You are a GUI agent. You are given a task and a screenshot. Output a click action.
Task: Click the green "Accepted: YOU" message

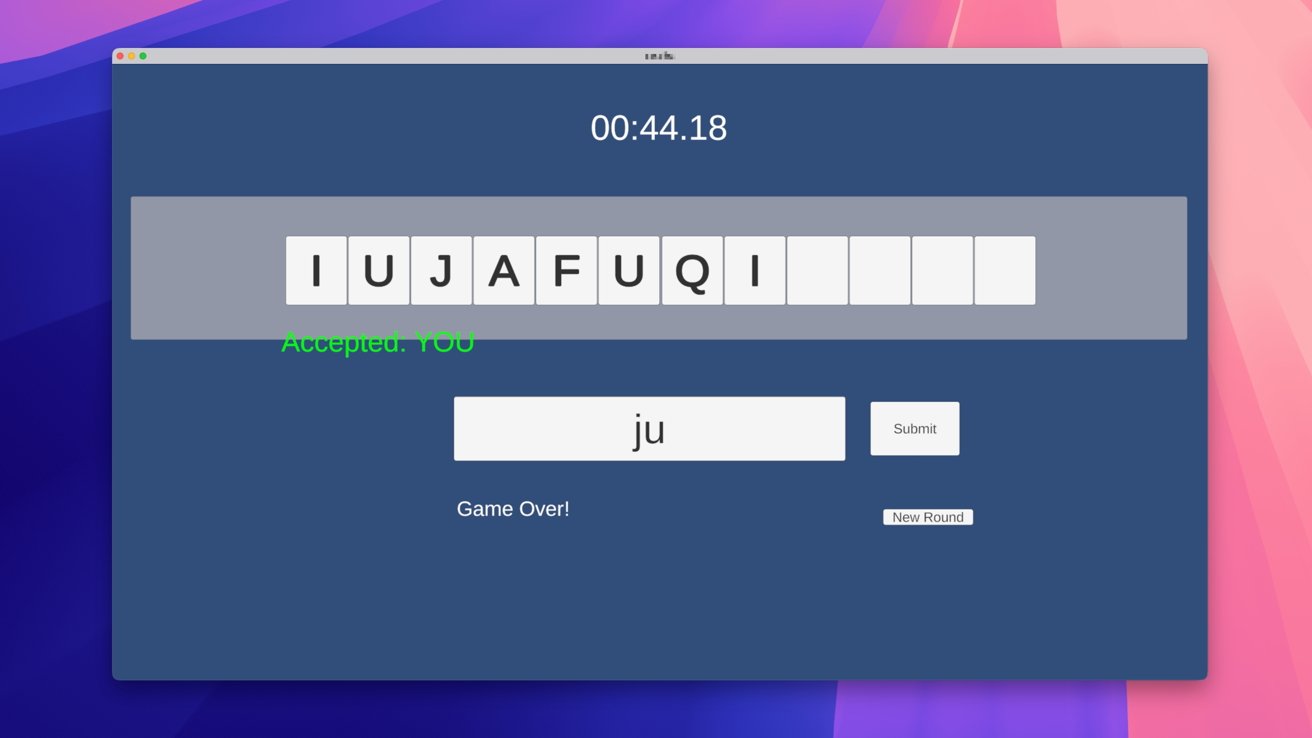pyautogui.click(x=377, y=343)
